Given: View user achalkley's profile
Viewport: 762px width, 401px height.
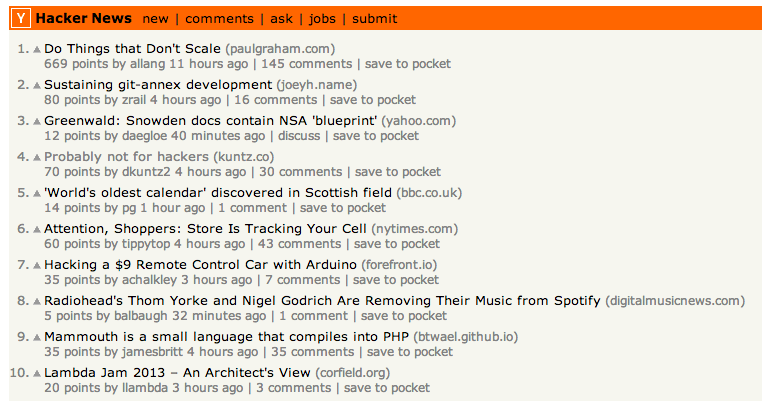Looking at the screenshot, I should tap(149, 280).
